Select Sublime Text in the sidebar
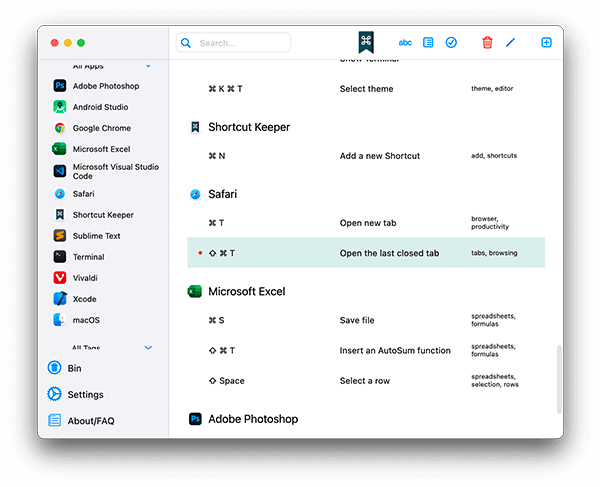This screenshot has height=487, width=600. pos(96,236)
